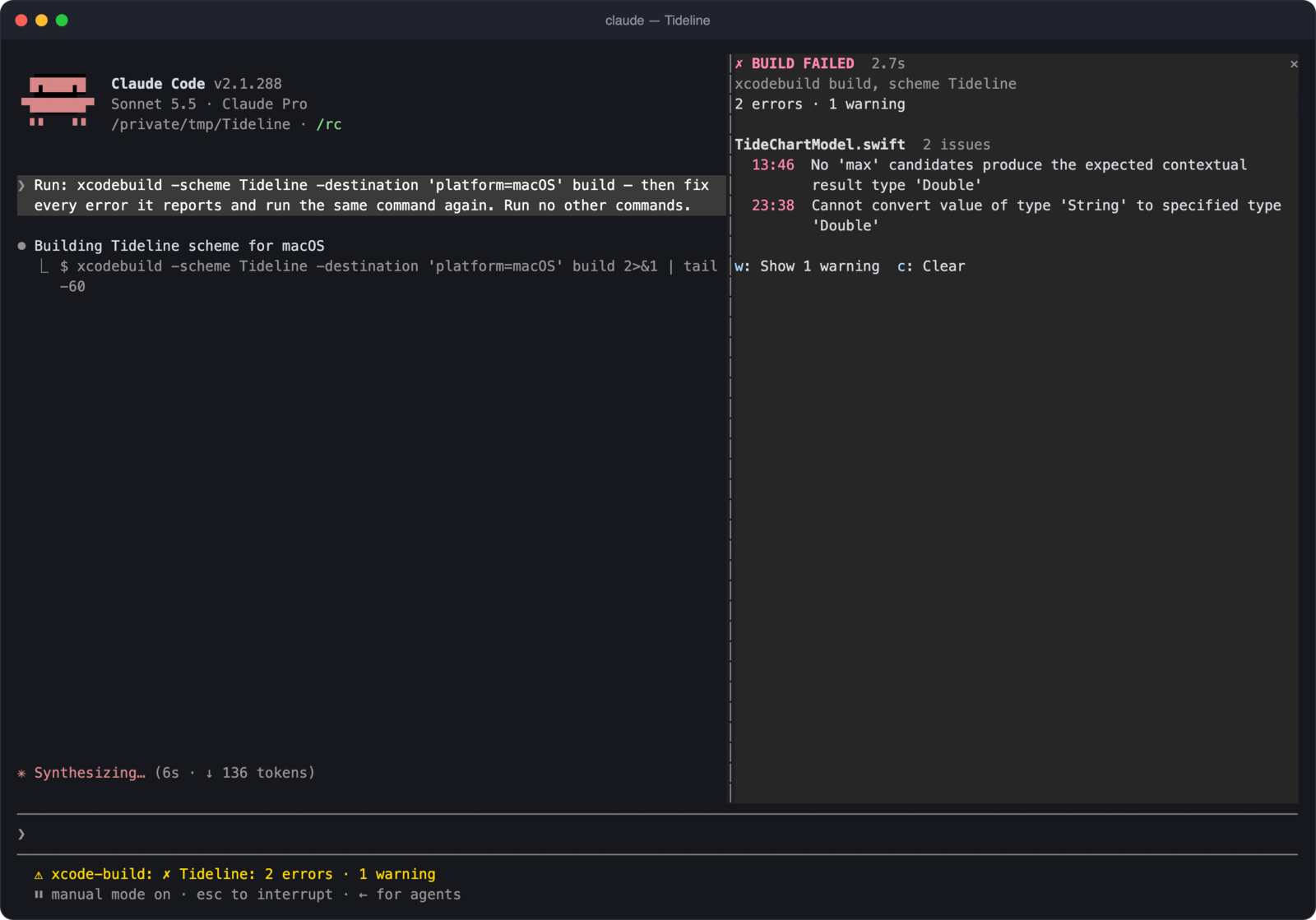Click the 'claude — Tideline' window title

tap(657, 21)
